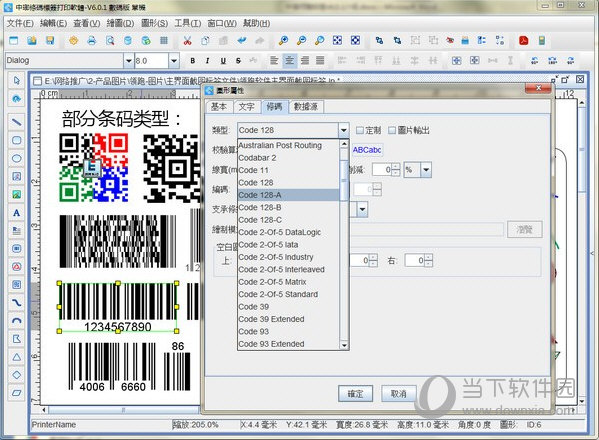This screenshot has height=440, width=599.
Task: Click the 確定 confirm button
Action: point(355,393)
